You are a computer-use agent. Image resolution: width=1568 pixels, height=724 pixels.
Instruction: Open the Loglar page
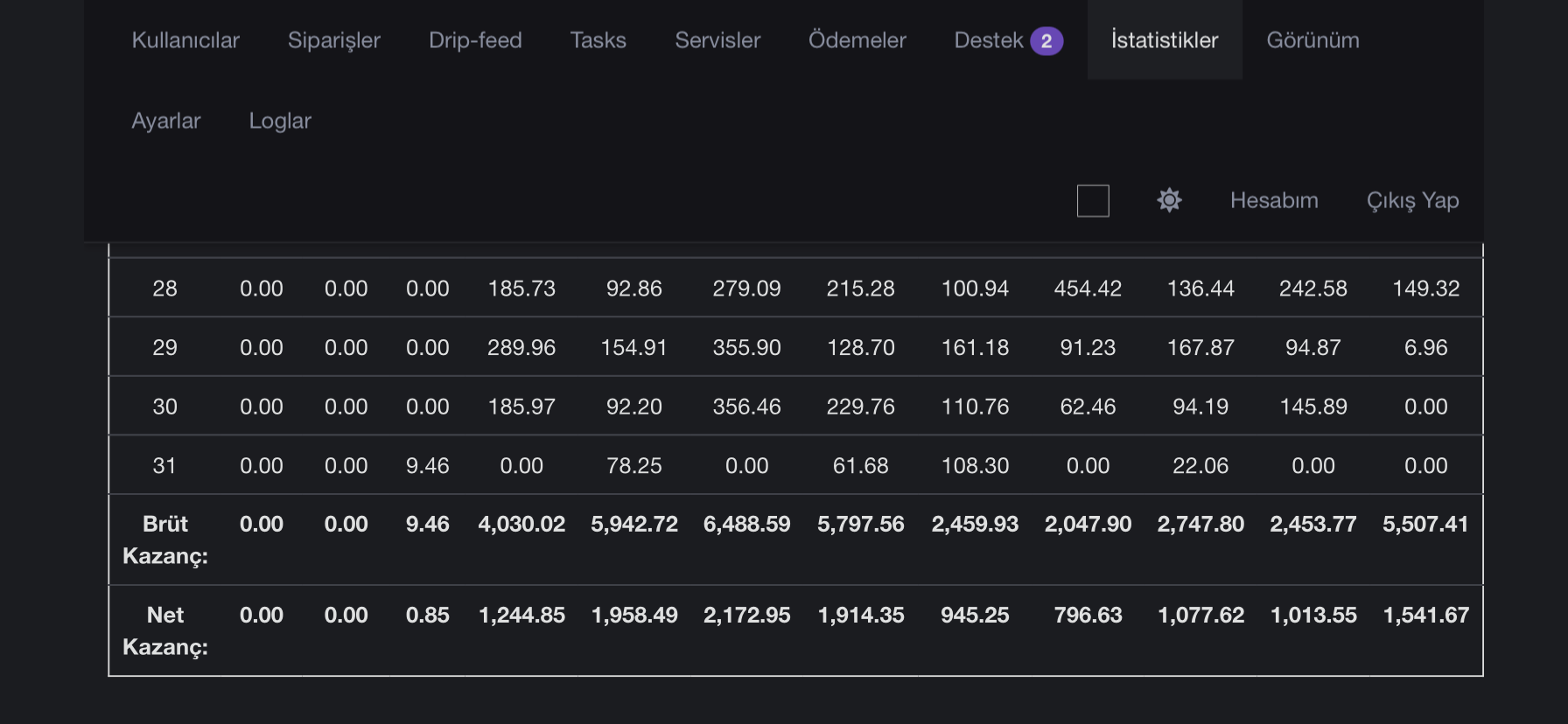point(280,121)
